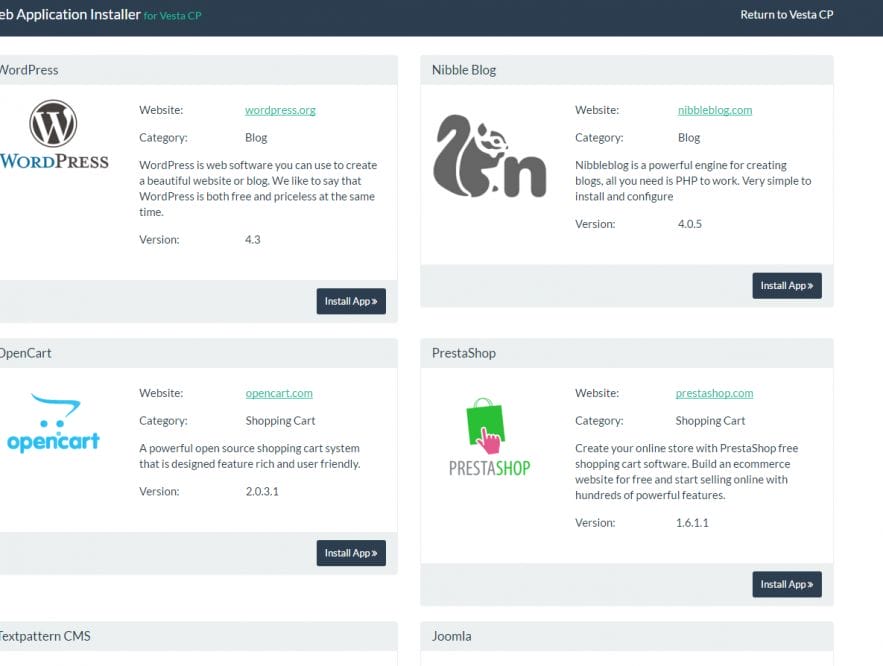Click the OpenCart shopping cart logo
Viewport: 883px width, 666px height.
click(x=54, y=418)
